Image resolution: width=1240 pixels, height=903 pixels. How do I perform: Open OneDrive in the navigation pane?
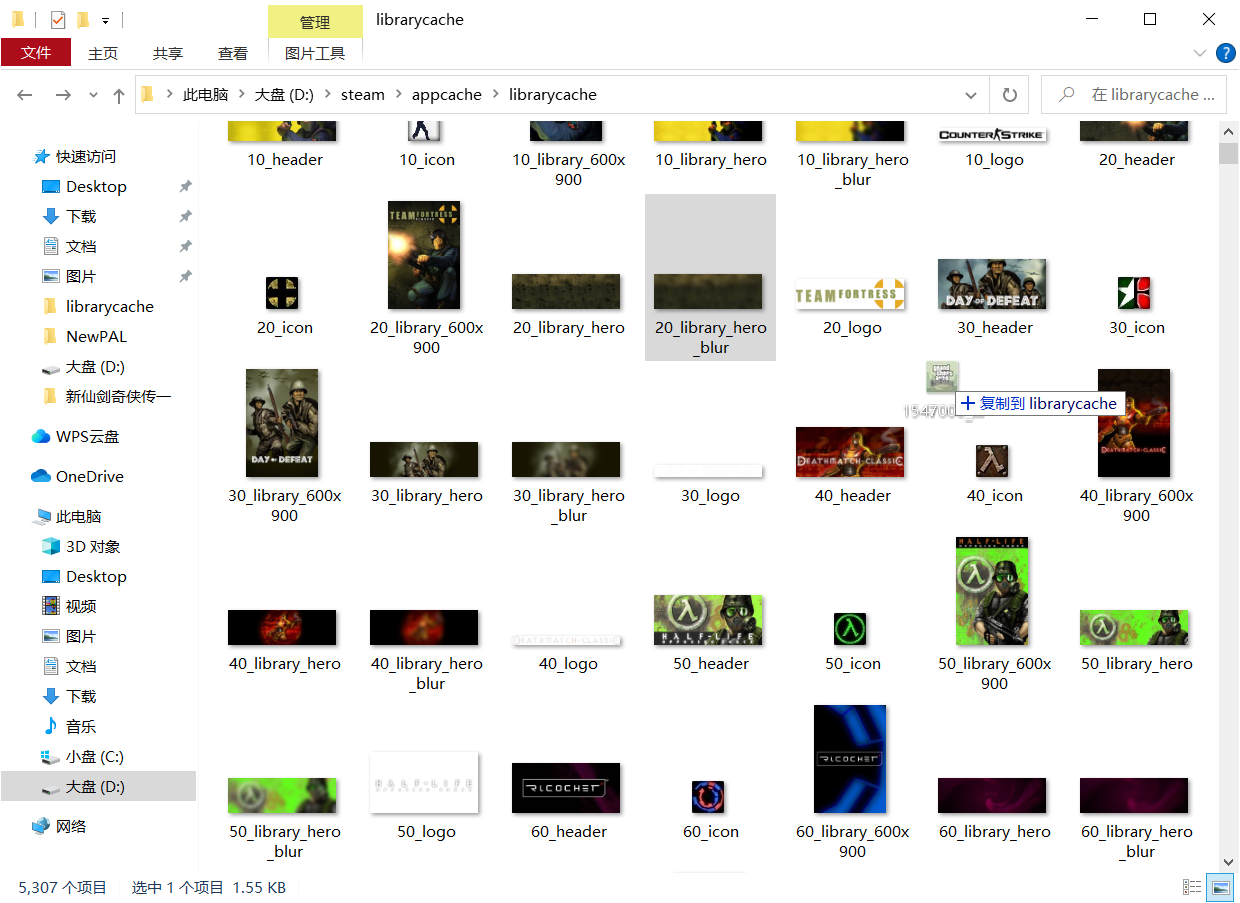click(x=79, y=477)
